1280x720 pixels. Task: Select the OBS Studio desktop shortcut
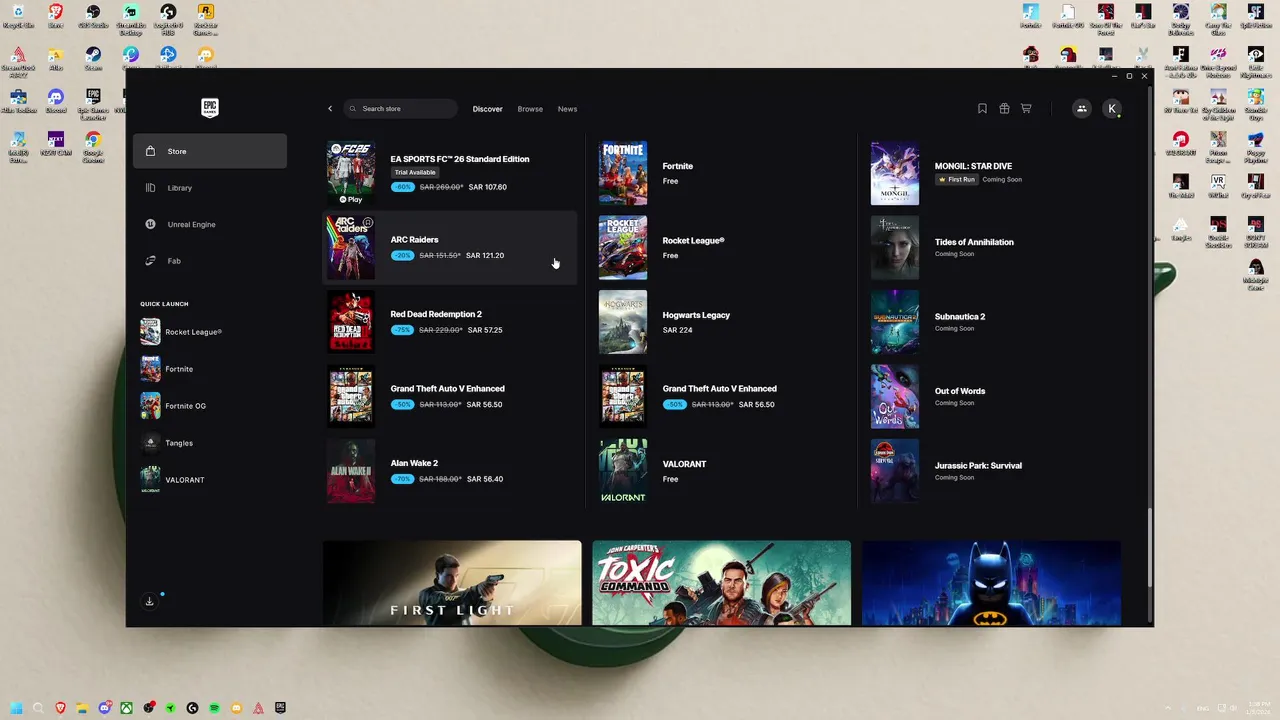[x=93, y=16]
